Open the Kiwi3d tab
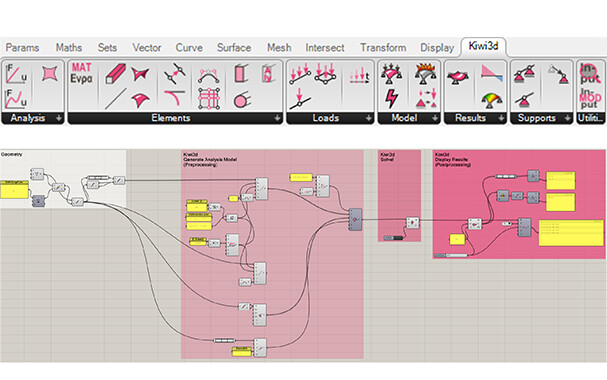This screenshot has width=607, height=380. tap(483, 46)
